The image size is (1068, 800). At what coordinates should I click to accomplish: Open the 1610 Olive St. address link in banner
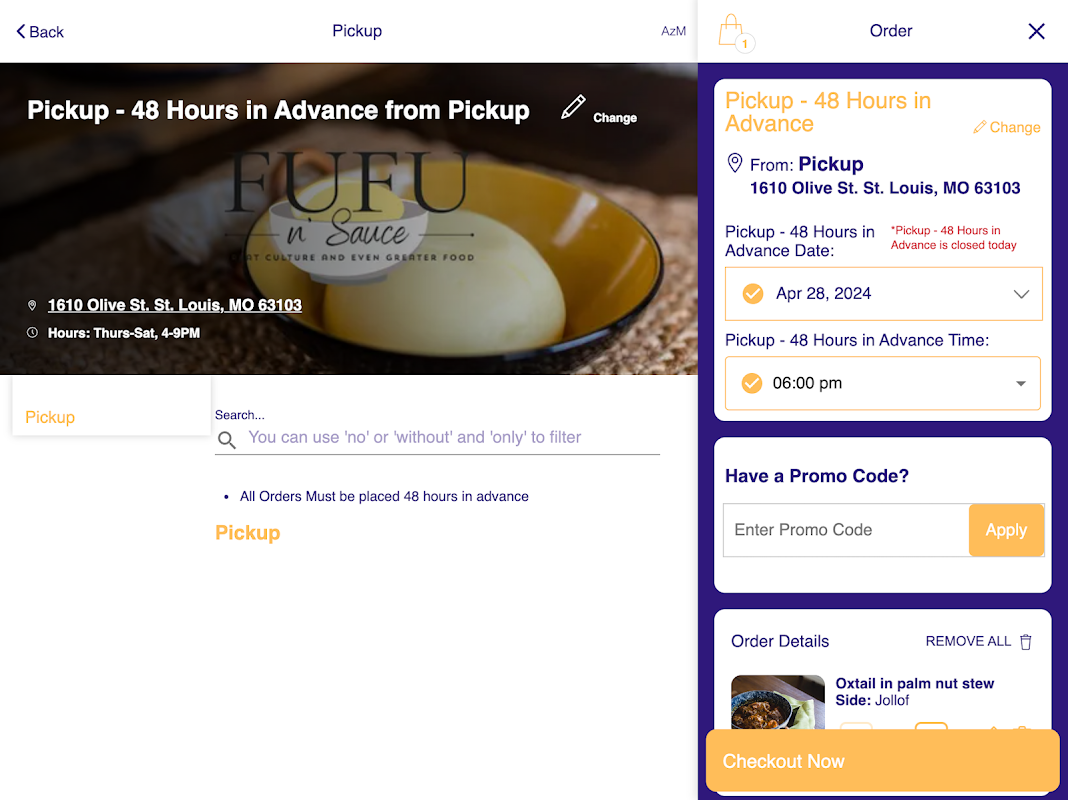tap(174, 305)
